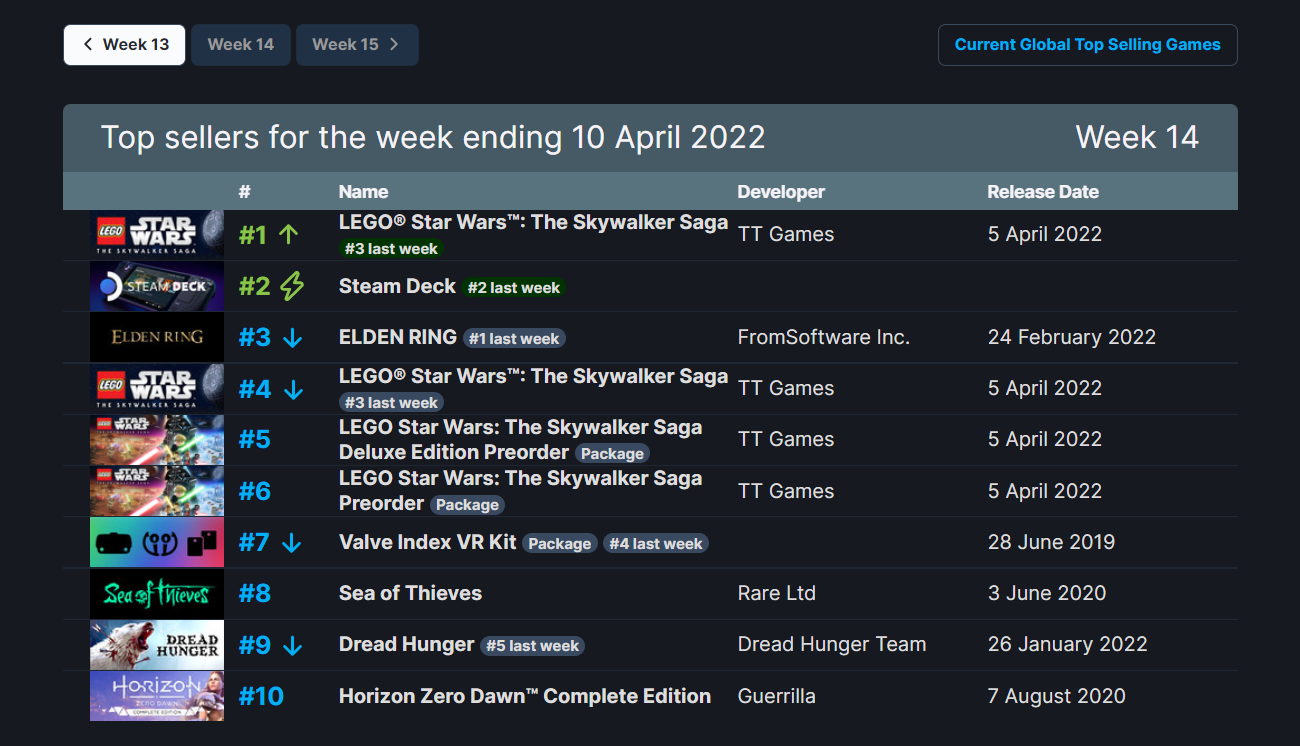Viewport: 1300px width, 746px height.
Task: Open the Valve Index VR Kit image
Action: click(x=157, y=542)
